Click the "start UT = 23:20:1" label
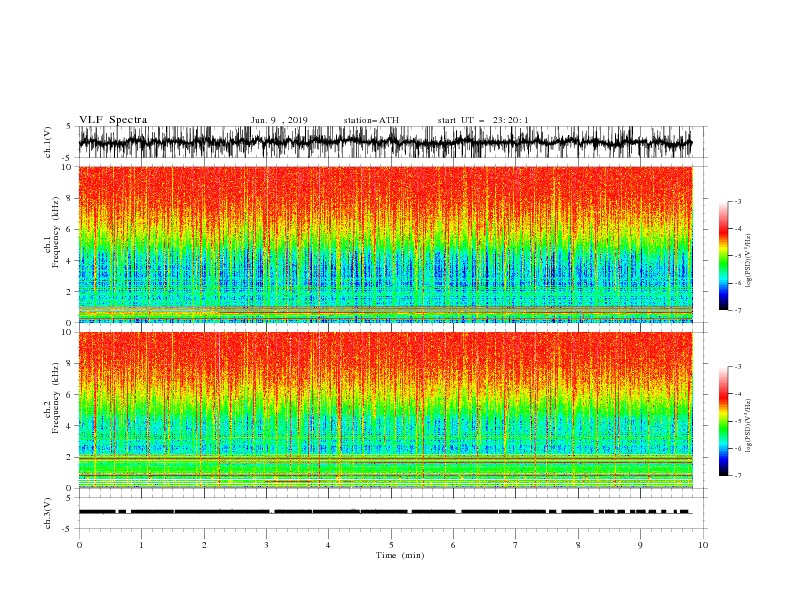The width and height of the screenshot is (792, 612). 483,120
